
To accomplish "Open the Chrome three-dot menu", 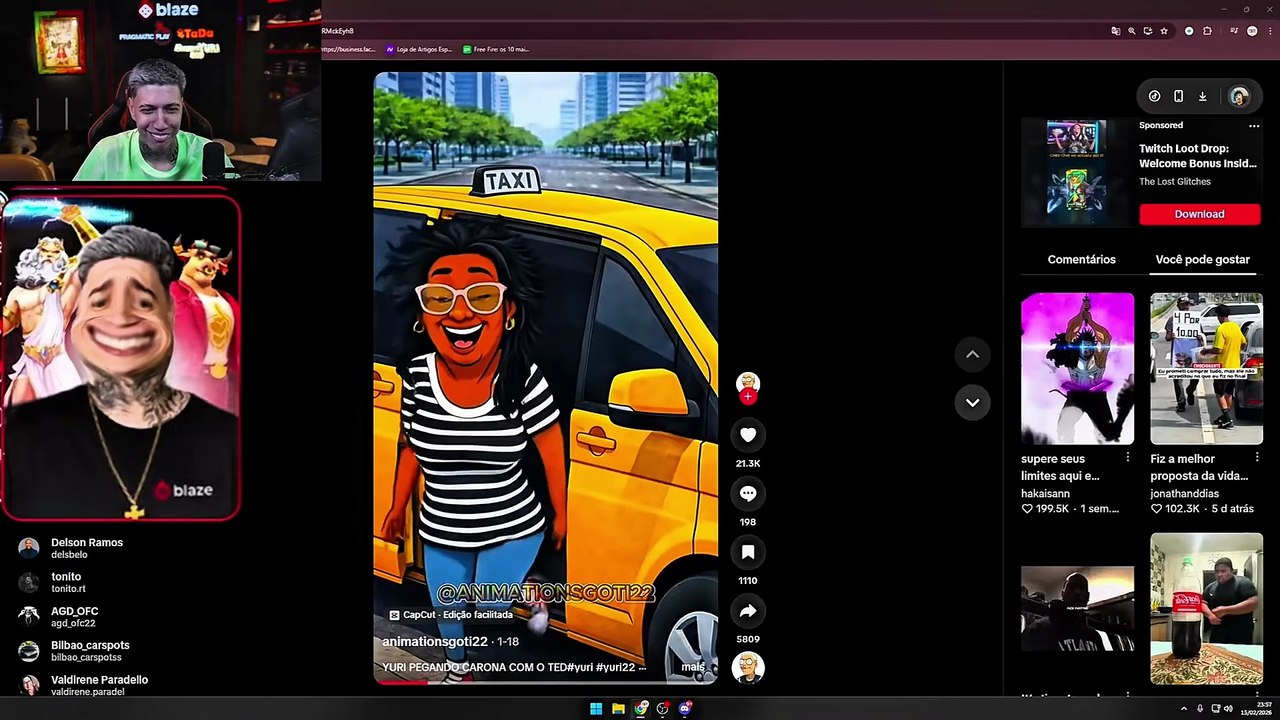I will 1268,31.
